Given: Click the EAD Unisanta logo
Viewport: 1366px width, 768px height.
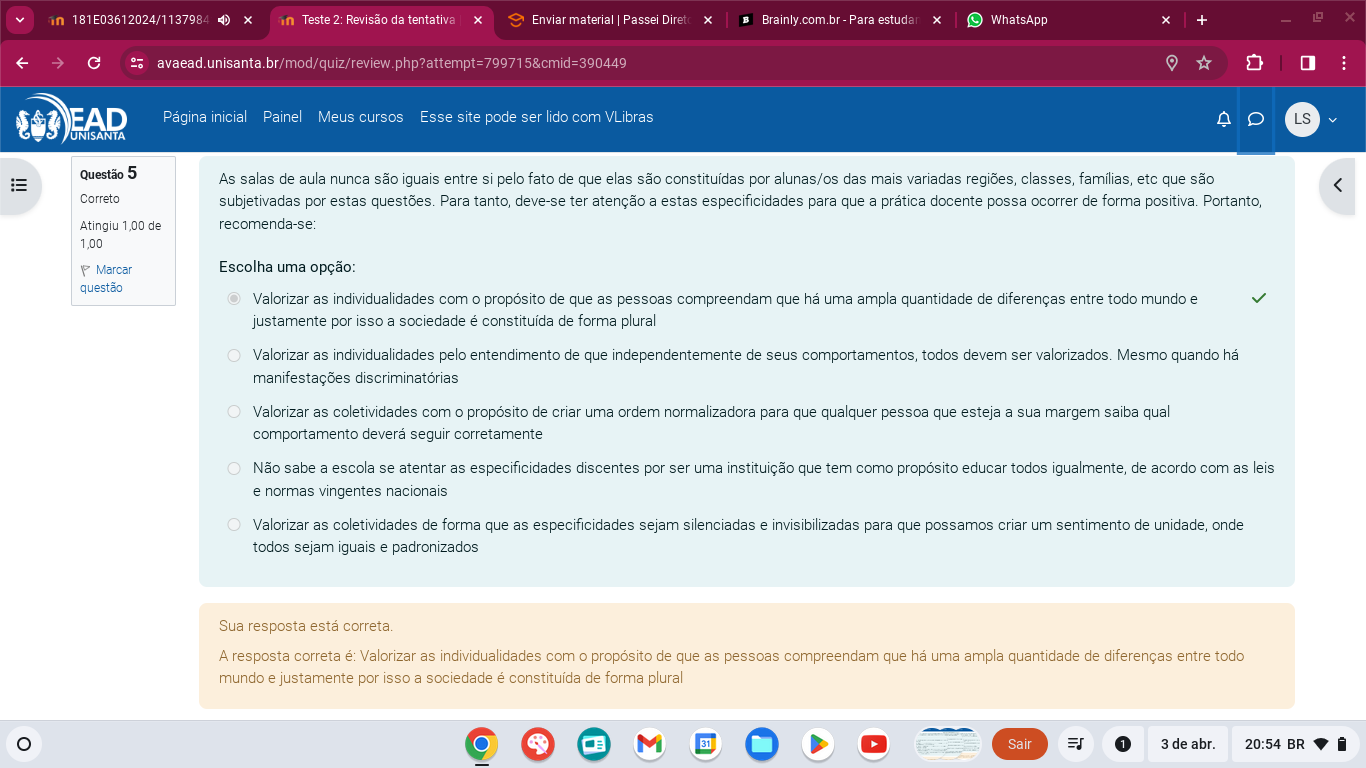Looking at the screenshot, I should [x=72, y=119].
